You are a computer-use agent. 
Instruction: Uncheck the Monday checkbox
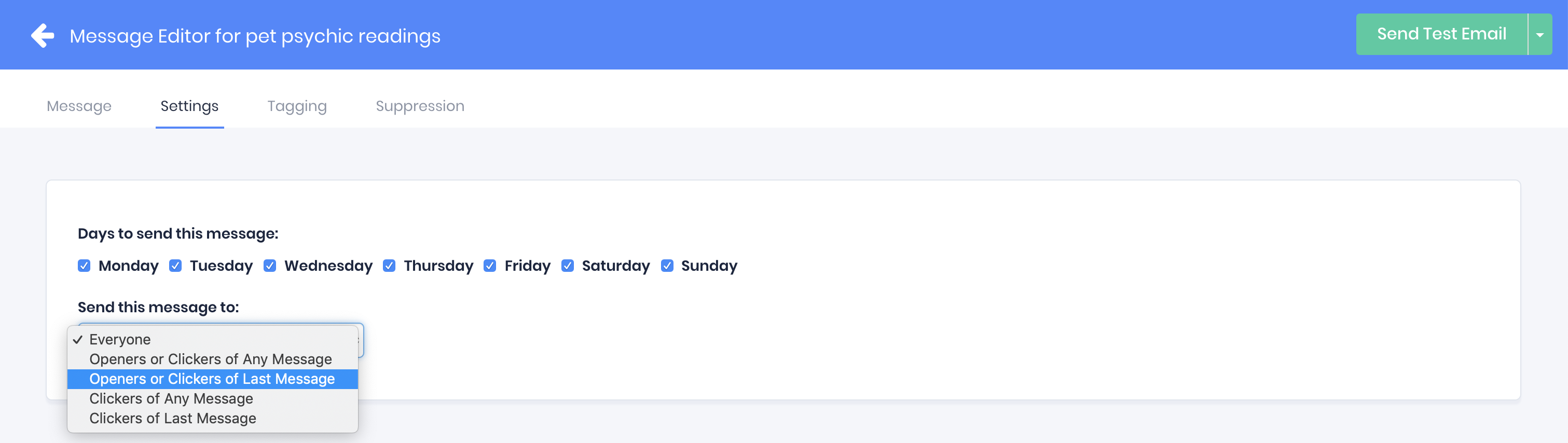coord(84,266)
